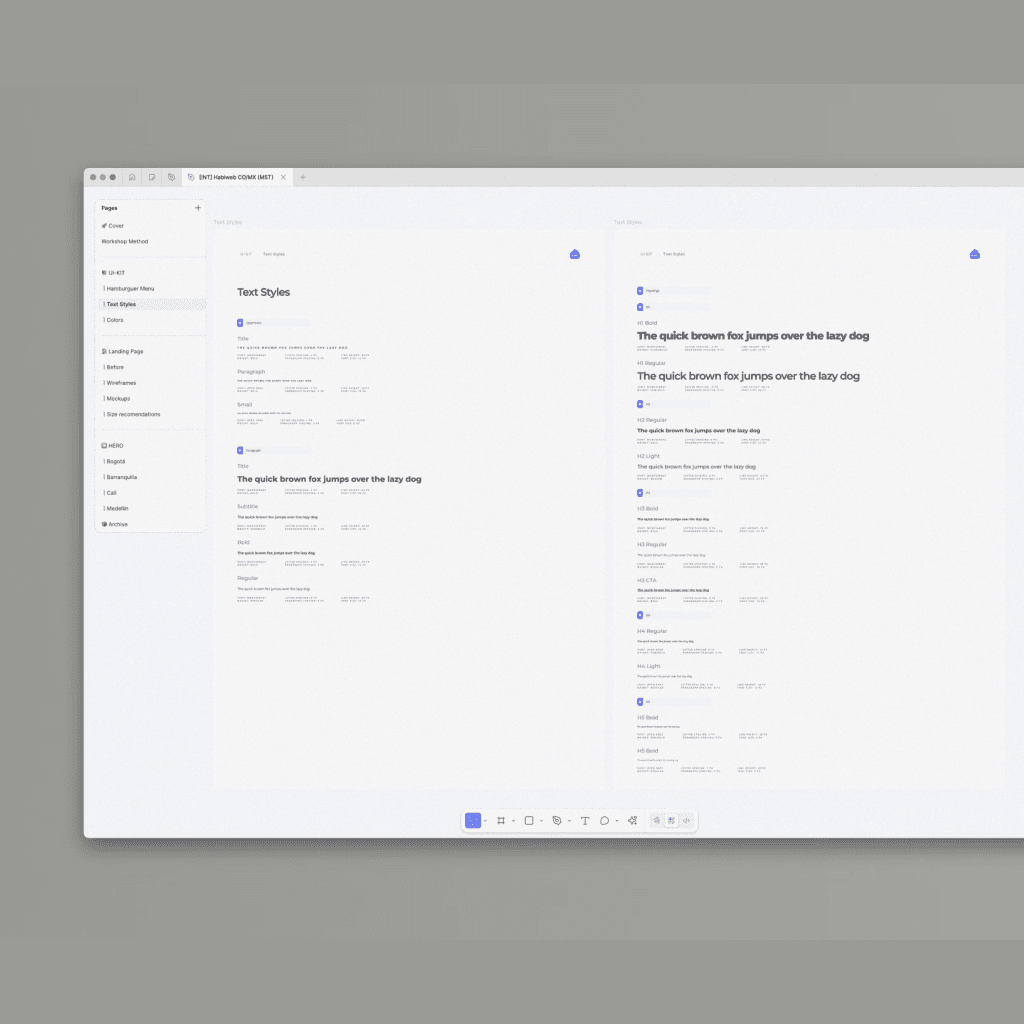Expand the Move tool dropdown arrow
The image size is (1024, 1024).
[485, 821]
